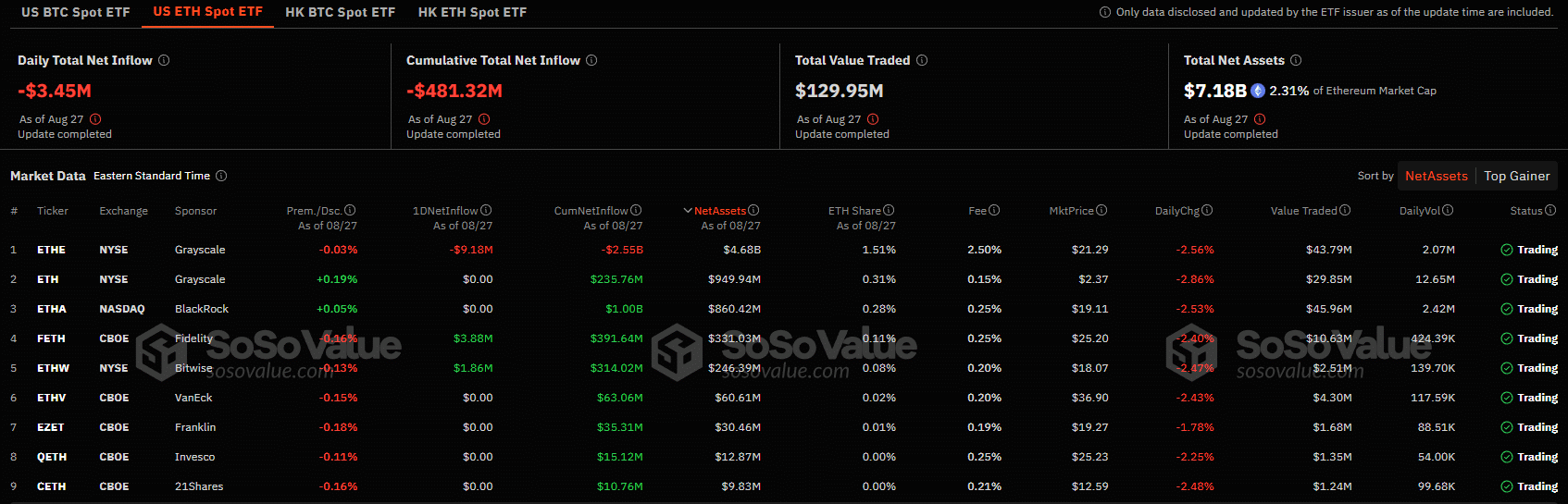The height and width of the screenshot is (504, 1568).
Task: Sort by DailyVol column header
Action: (x=1420, y=211)
